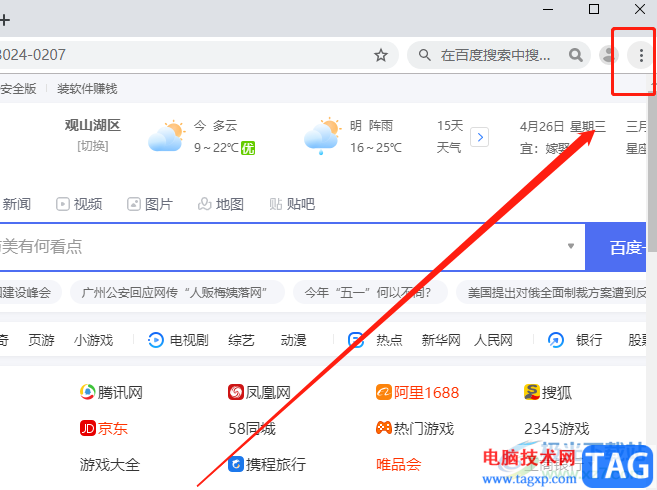Click 切换 to change city
This screenshot has width=657, height=490.
(x=93, y=146)
